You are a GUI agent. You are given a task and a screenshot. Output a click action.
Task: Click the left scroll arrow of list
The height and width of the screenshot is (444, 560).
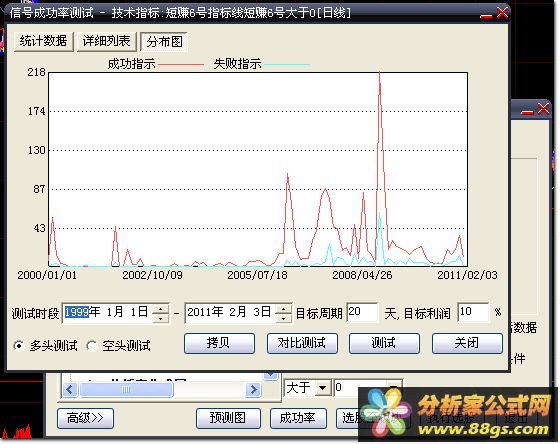pyautogui.click(x=69, y=389)
